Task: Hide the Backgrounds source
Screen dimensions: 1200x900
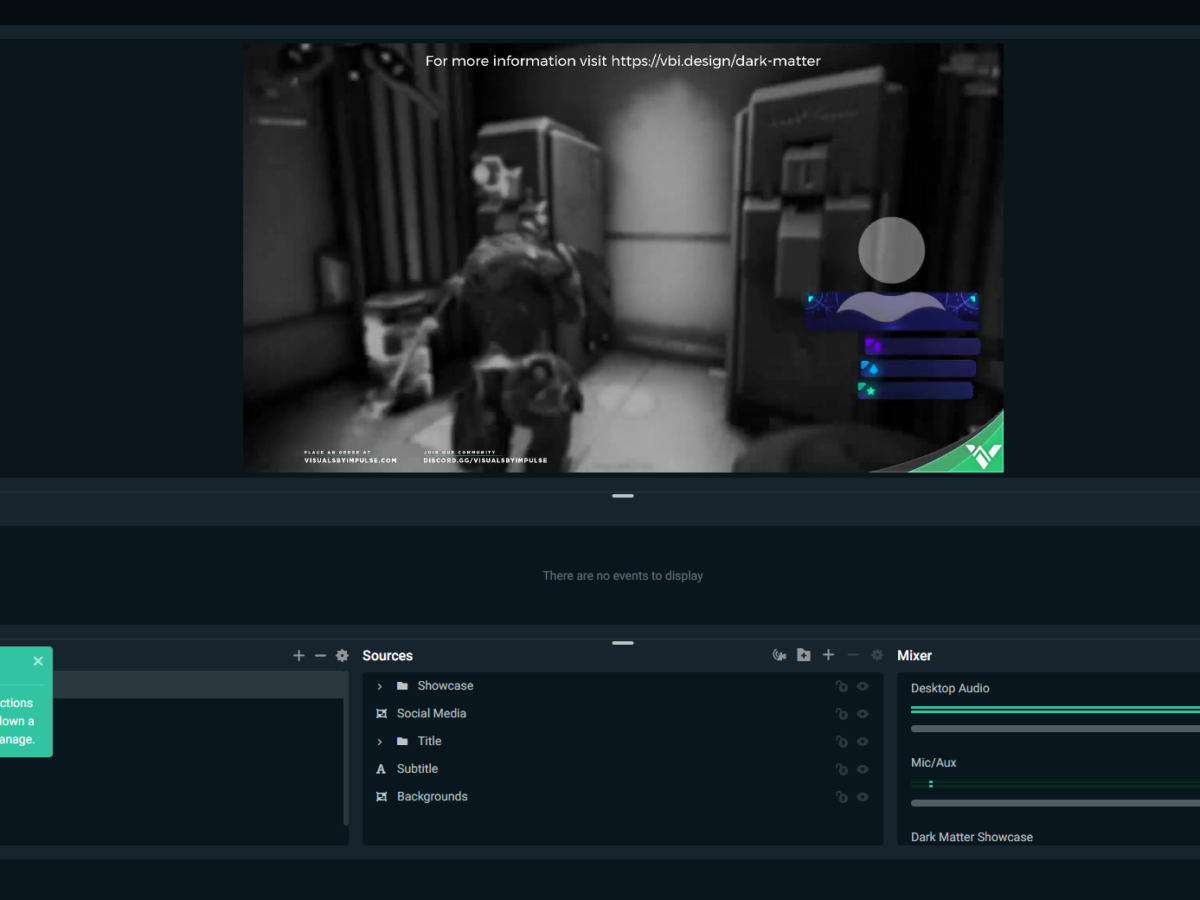Action: click(862, 797)
